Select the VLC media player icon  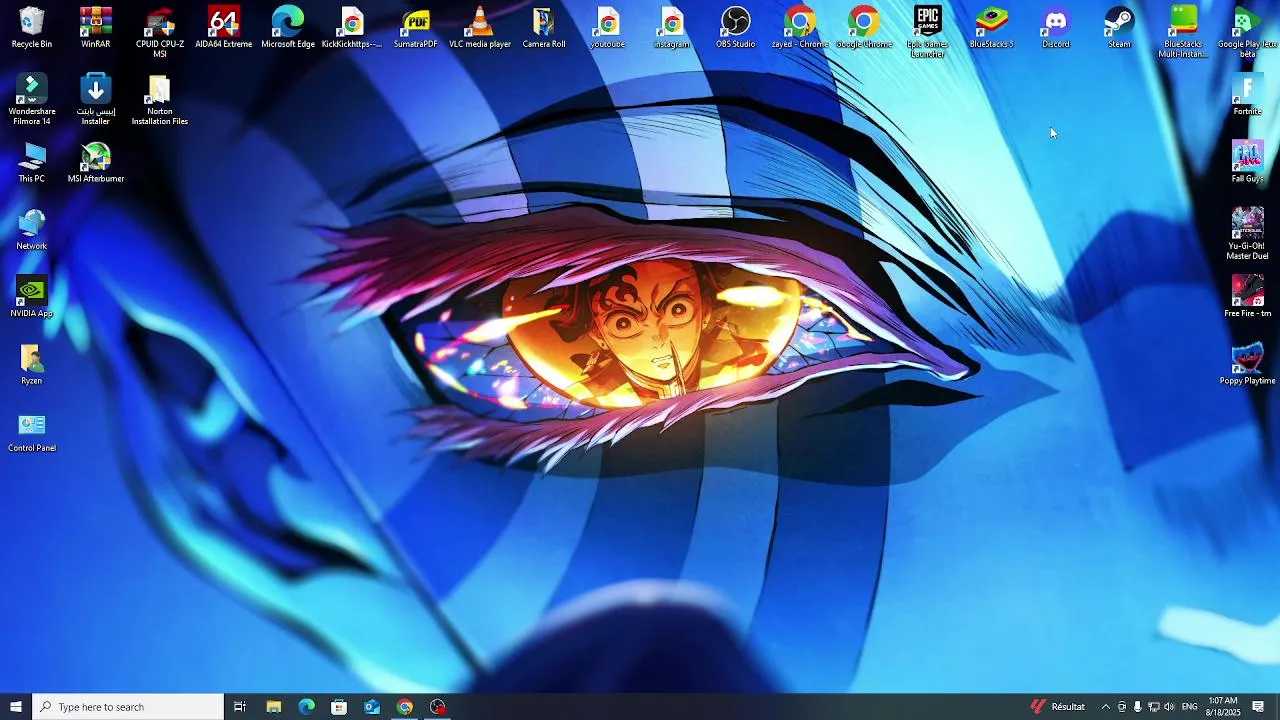(480, 28)
